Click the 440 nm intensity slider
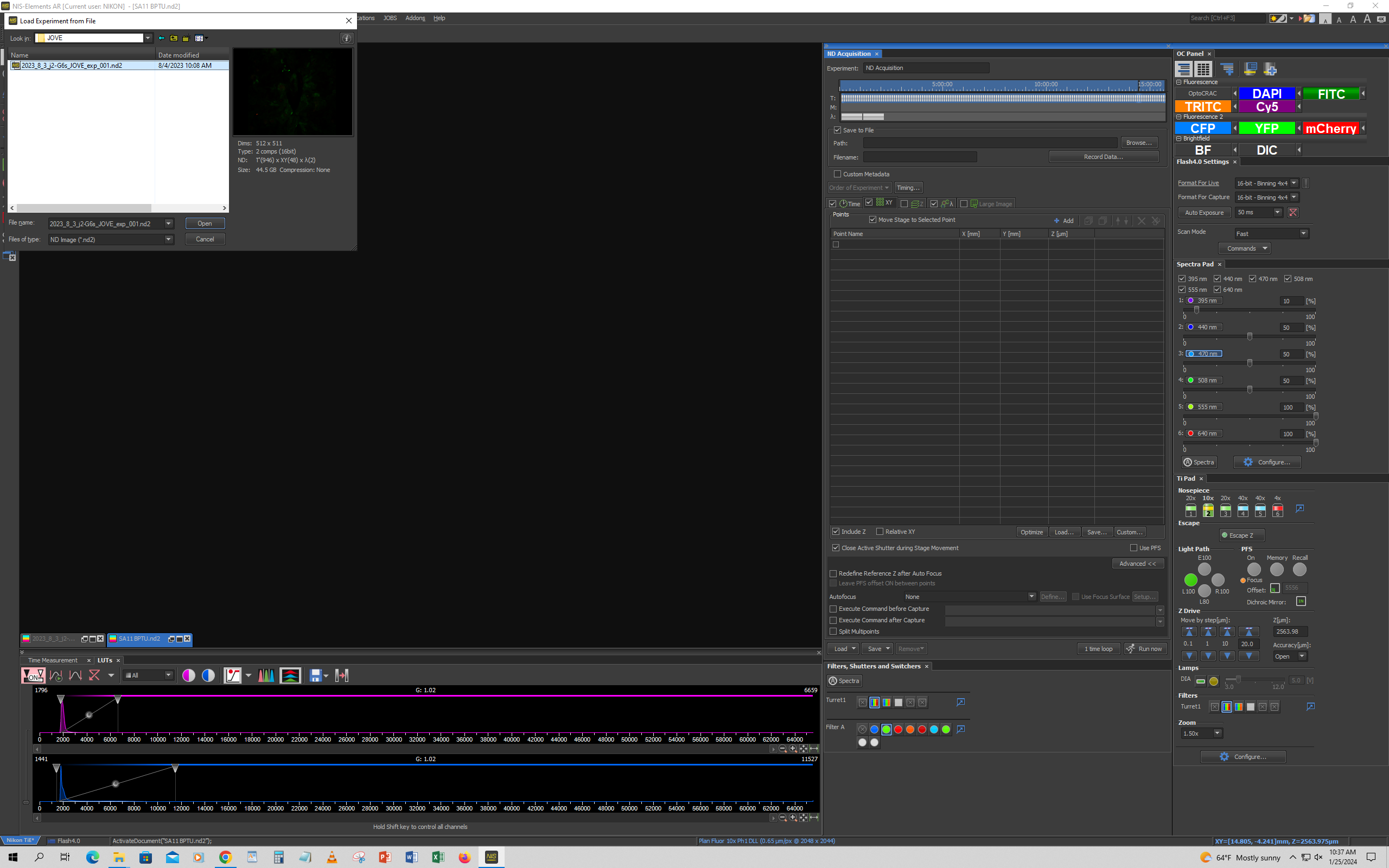This screenshot has height=868, width=1389. (x=1250, y=336)
